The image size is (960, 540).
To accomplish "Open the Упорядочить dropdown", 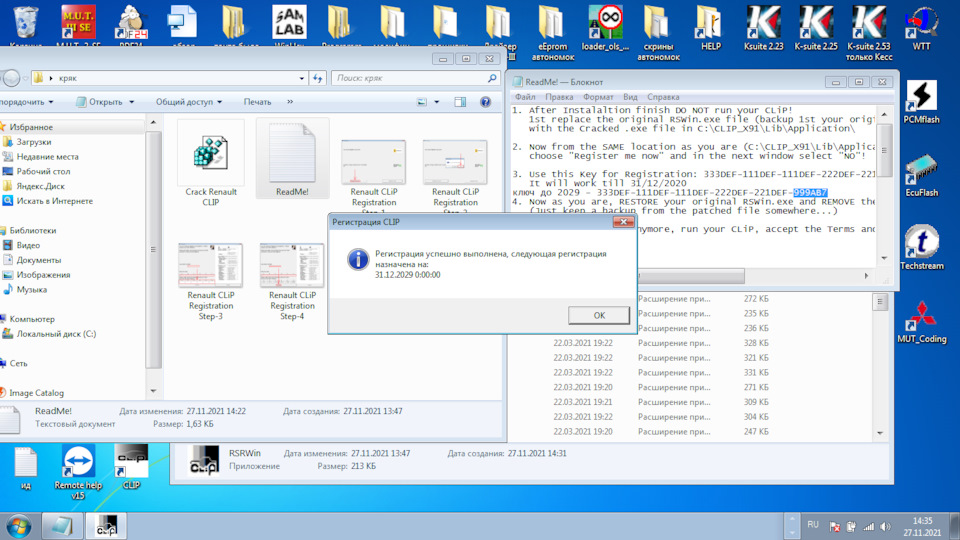I will point(27,102).
